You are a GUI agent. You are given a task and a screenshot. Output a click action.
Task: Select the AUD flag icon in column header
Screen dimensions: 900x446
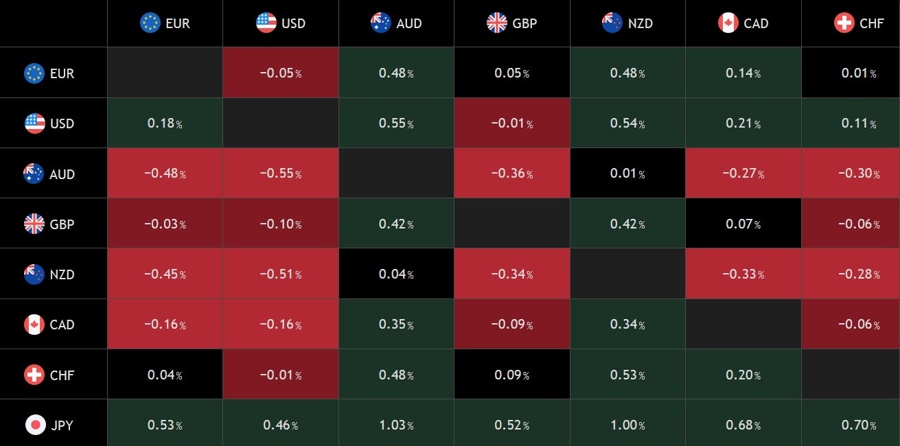381,22
